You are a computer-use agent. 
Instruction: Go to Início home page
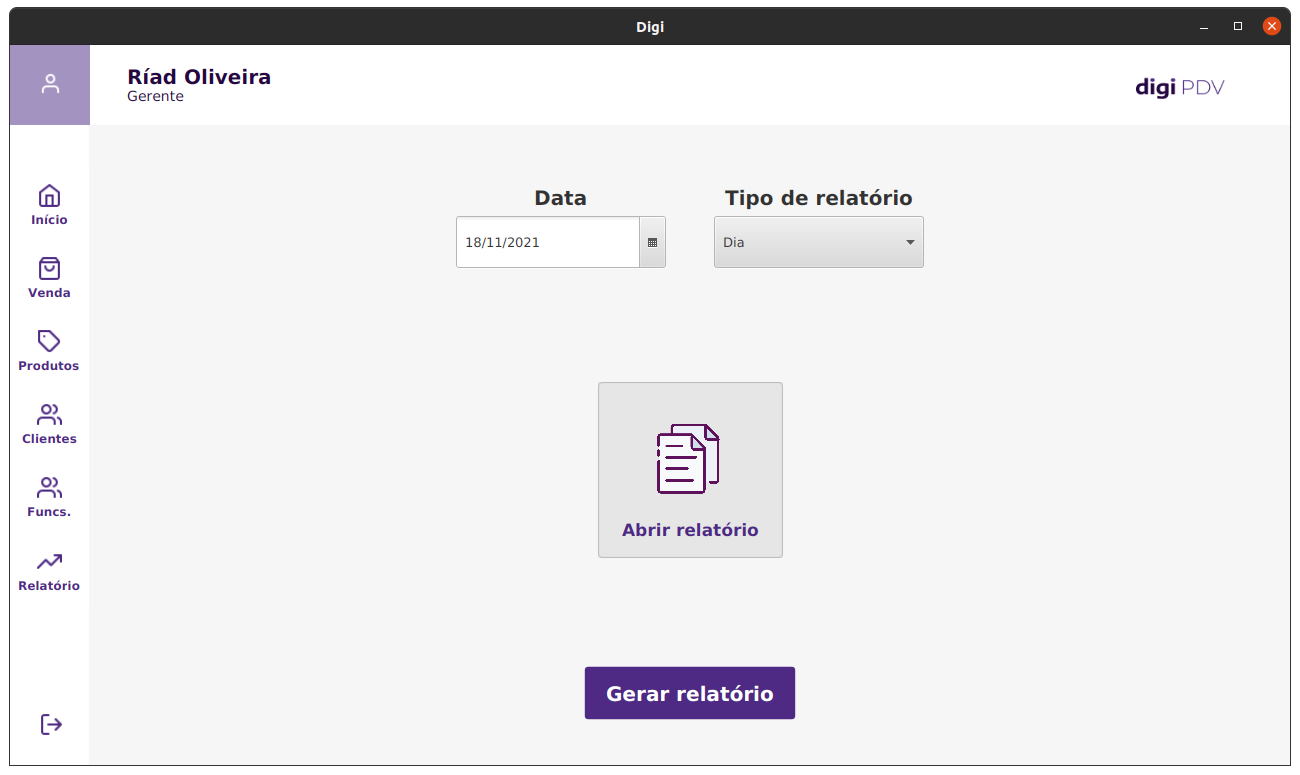click(x=49, y=205)
